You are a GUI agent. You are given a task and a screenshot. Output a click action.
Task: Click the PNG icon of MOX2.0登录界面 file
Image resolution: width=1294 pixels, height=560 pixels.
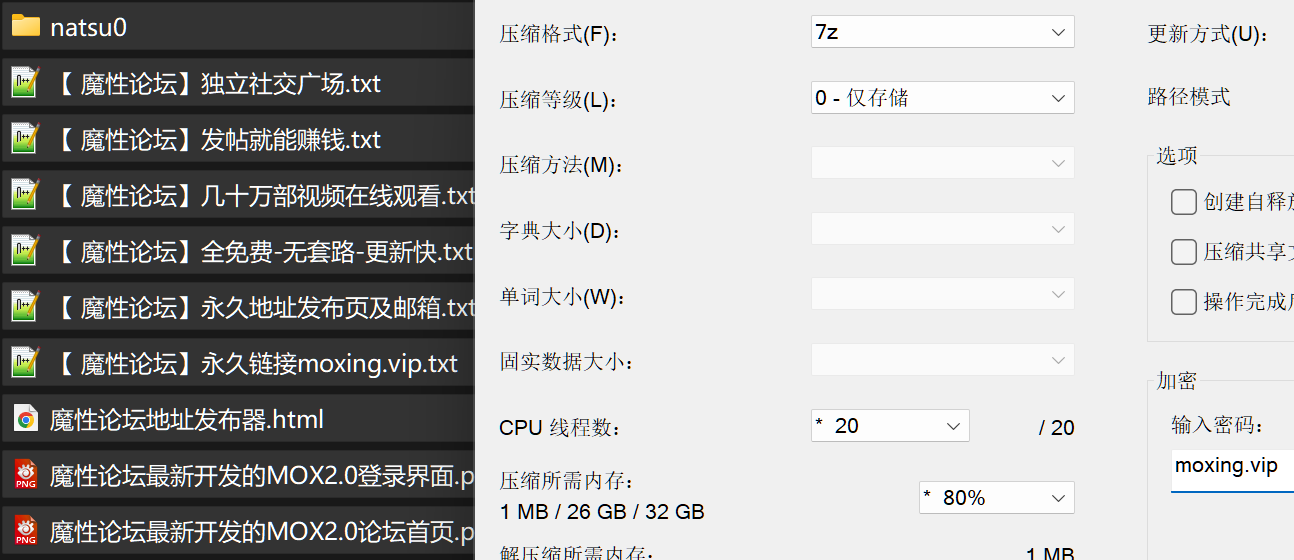click(x=26, y=475)
